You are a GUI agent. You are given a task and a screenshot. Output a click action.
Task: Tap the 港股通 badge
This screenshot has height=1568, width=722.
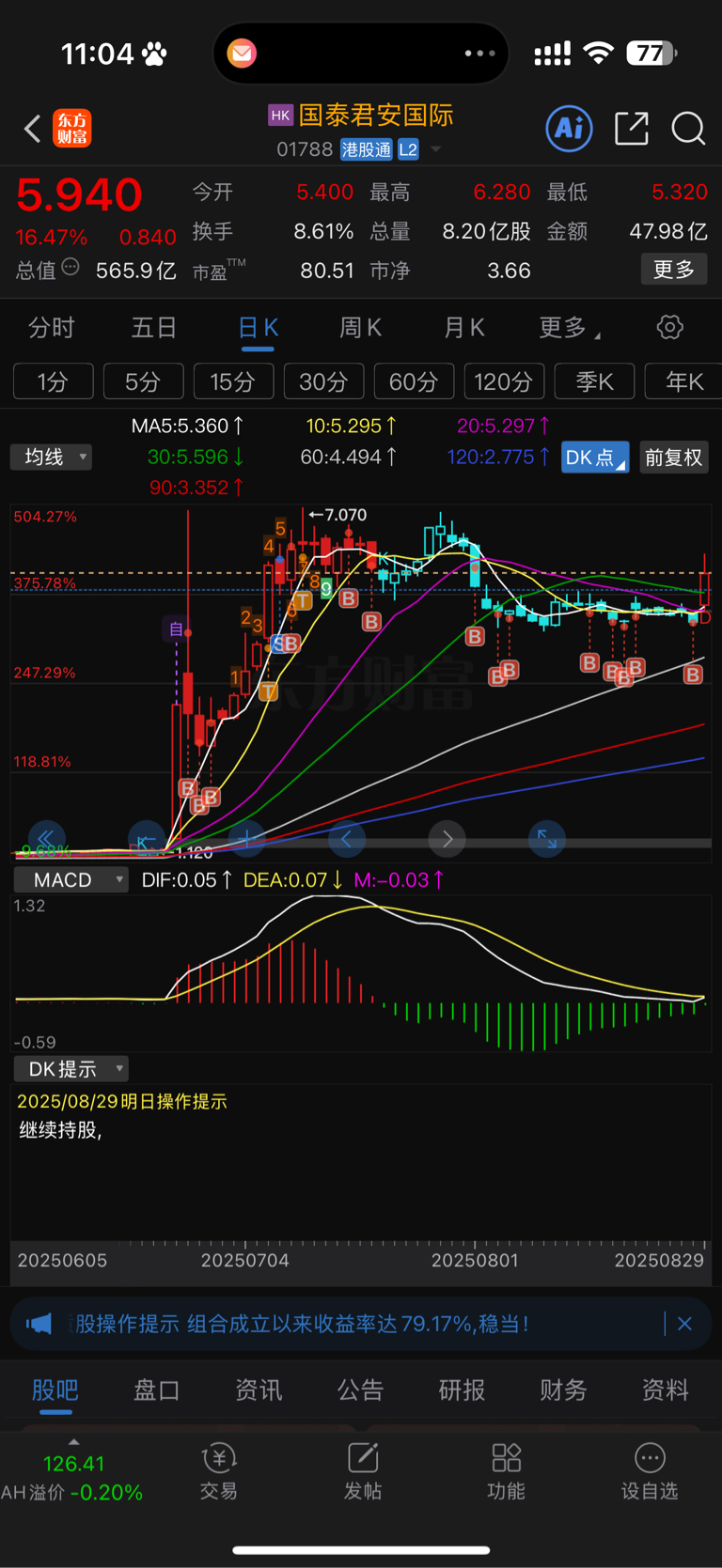(366, 149)
